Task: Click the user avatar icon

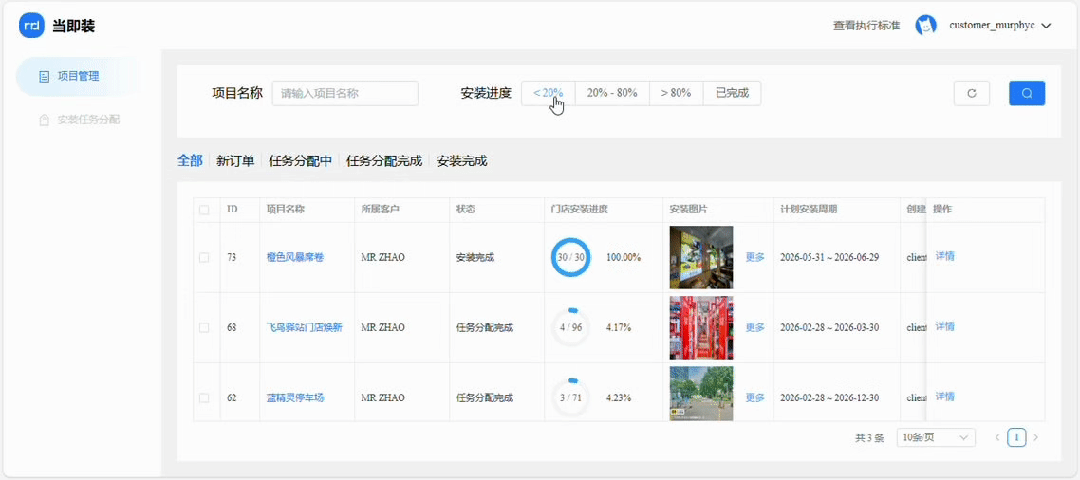Action: (x=926, y=26)
